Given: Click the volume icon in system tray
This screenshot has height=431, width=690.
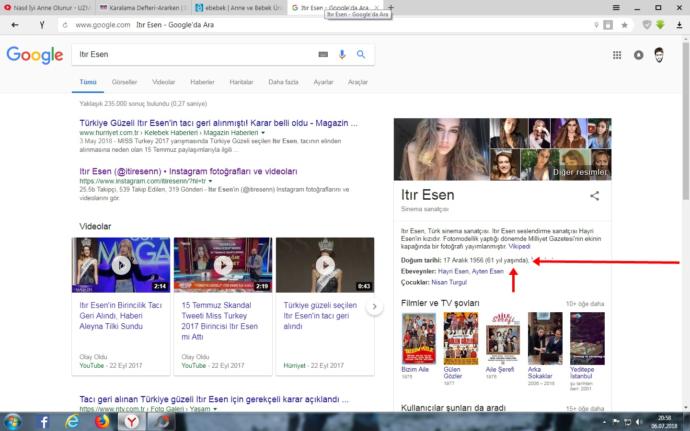Looking at the screenshot, I should point(639,422).
